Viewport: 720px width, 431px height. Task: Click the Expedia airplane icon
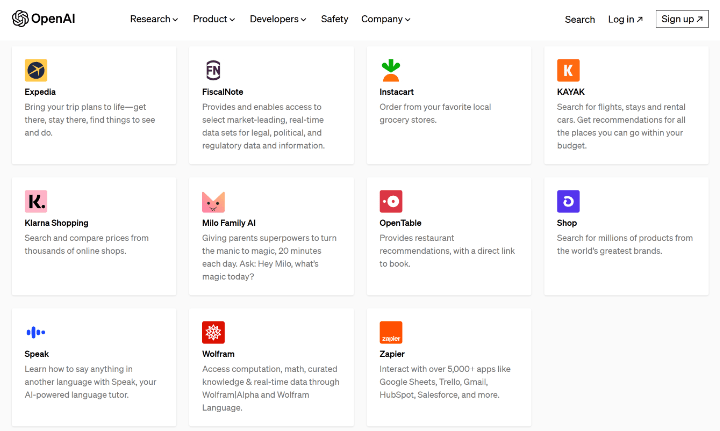click(36, 70)
